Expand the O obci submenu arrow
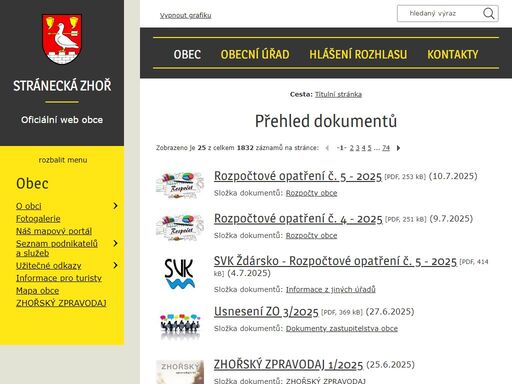This screenshot has height=384, width=512. point(115,206)
